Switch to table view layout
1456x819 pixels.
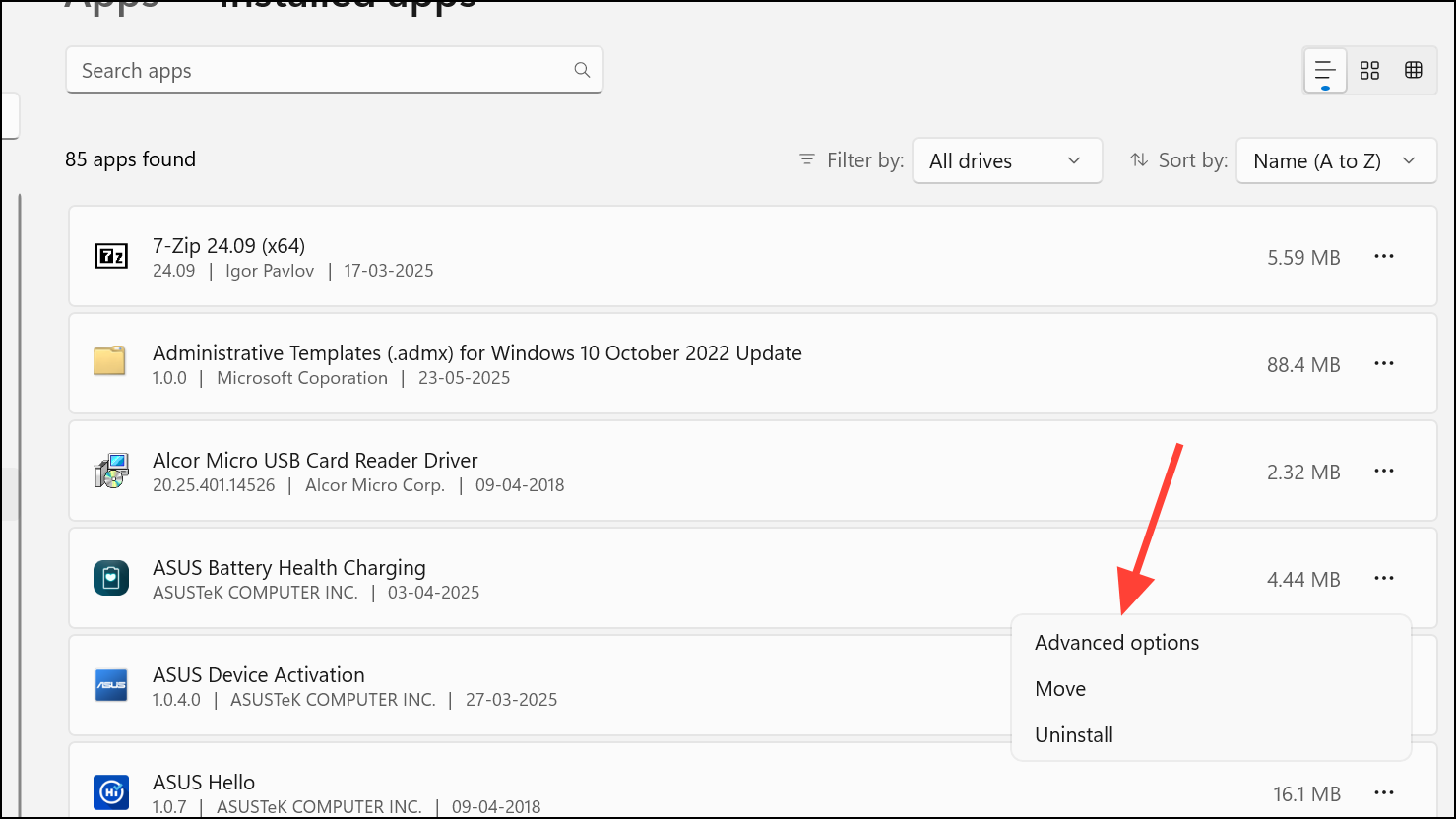1414,70
